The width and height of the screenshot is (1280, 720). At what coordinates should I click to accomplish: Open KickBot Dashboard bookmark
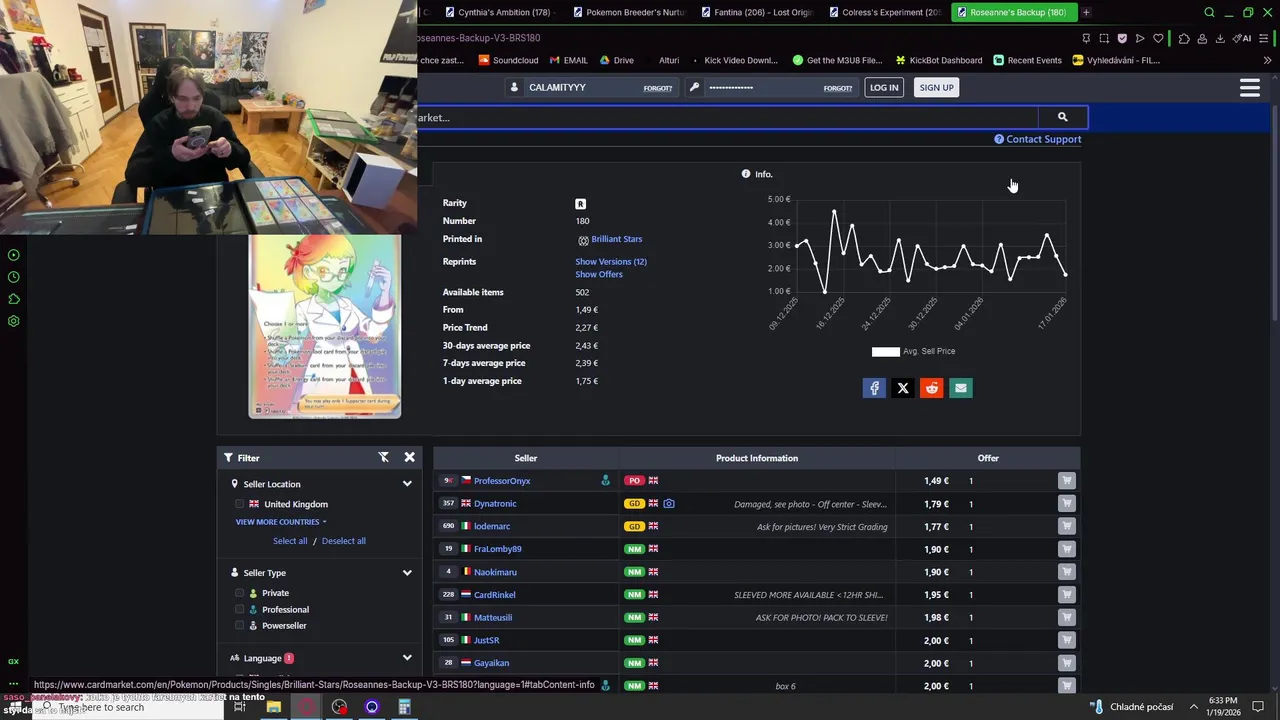click(x=938, y=60)
